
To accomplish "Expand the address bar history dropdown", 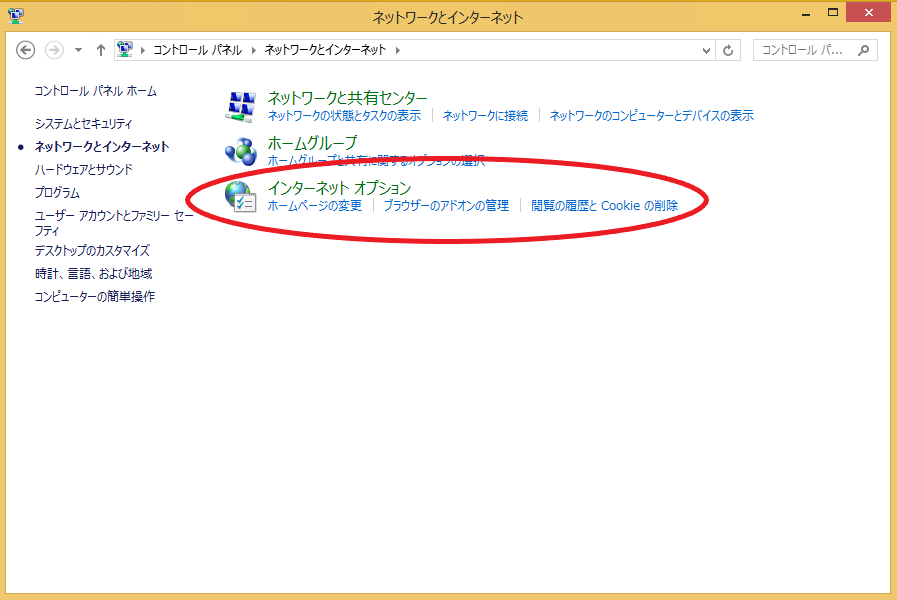I will point(706,50).
